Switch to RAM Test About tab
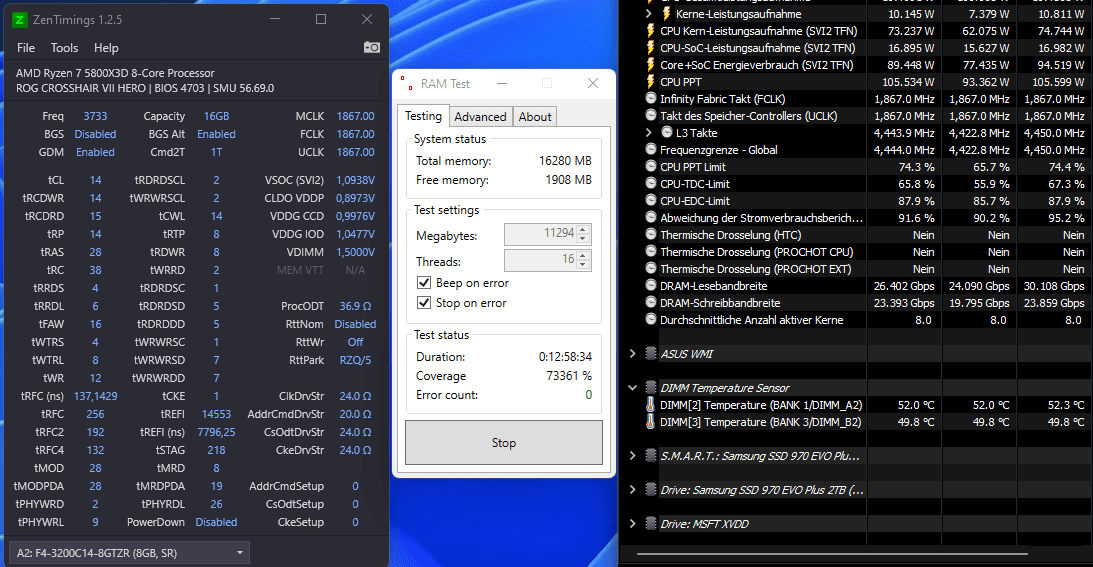This screenshot has width=1093, height=567. click(x=535, y=116)
